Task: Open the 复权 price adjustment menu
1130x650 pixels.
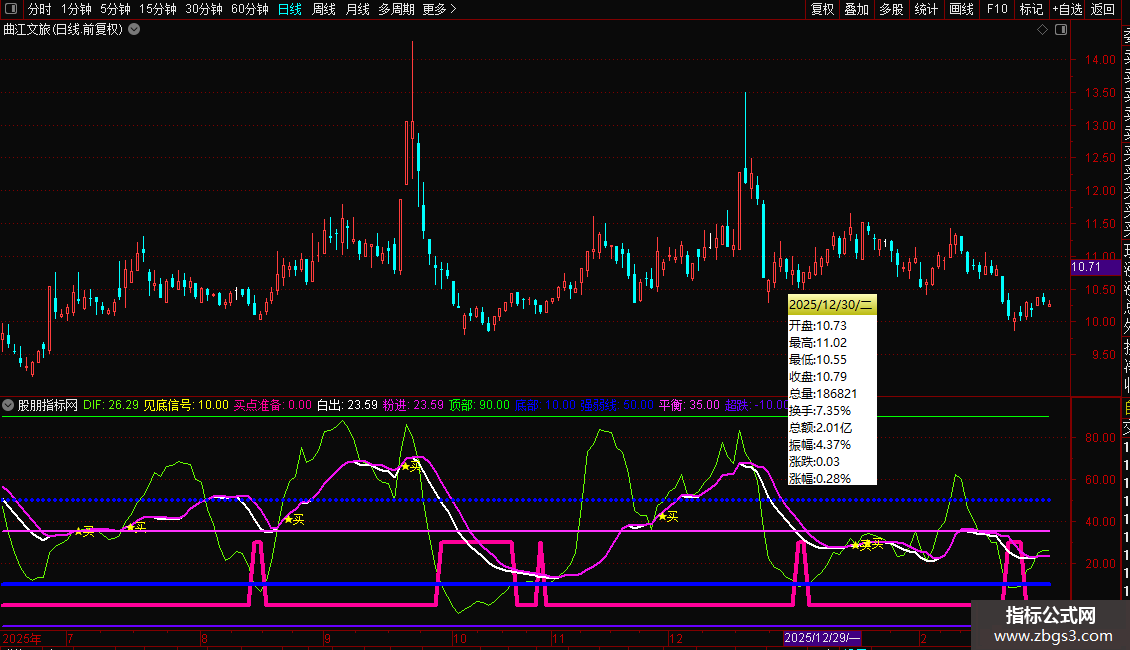Action: pos(822,9)
